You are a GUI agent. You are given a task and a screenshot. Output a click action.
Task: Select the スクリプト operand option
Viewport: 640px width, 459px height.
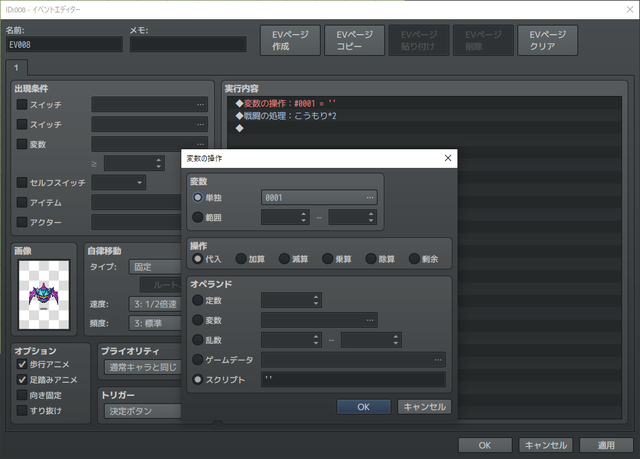(x=198, y=379)
